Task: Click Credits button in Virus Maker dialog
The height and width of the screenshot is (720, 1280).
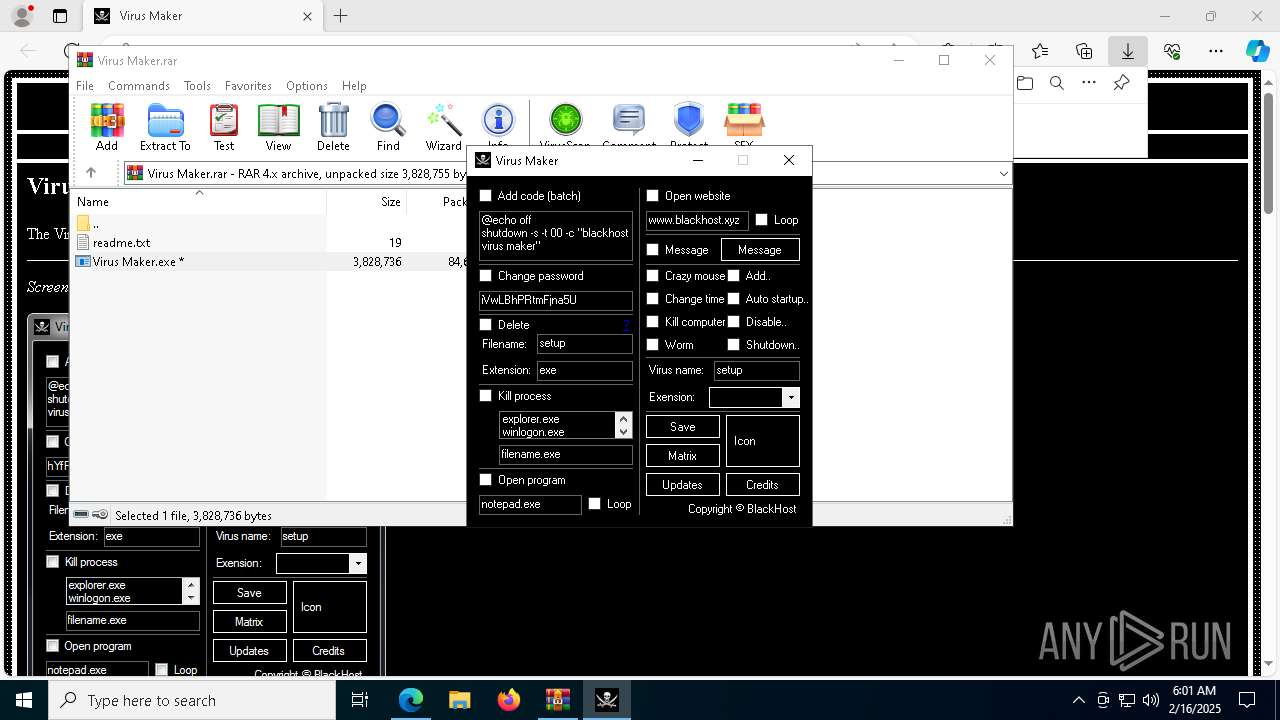Action: tap(763, 485)
